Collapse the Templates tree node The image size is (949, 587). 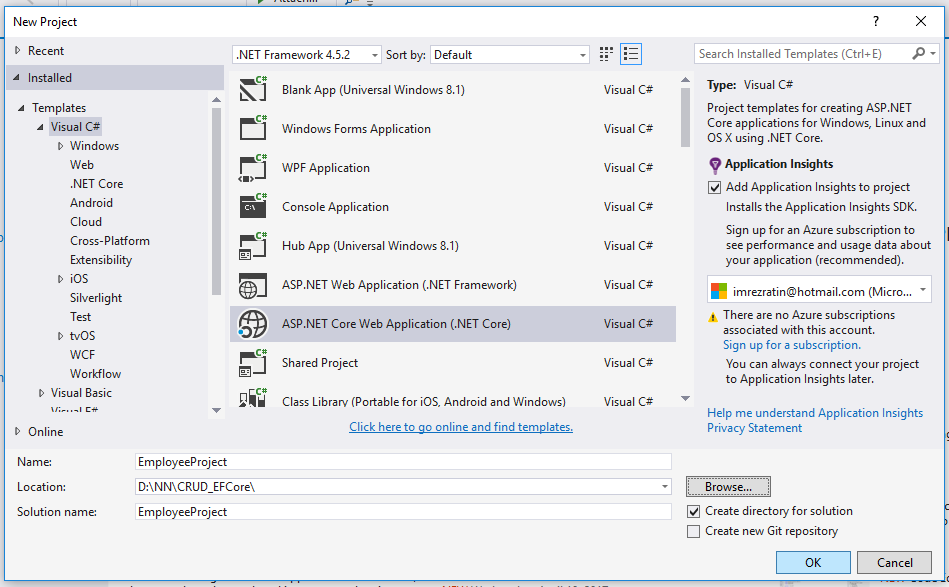point(21,108)
